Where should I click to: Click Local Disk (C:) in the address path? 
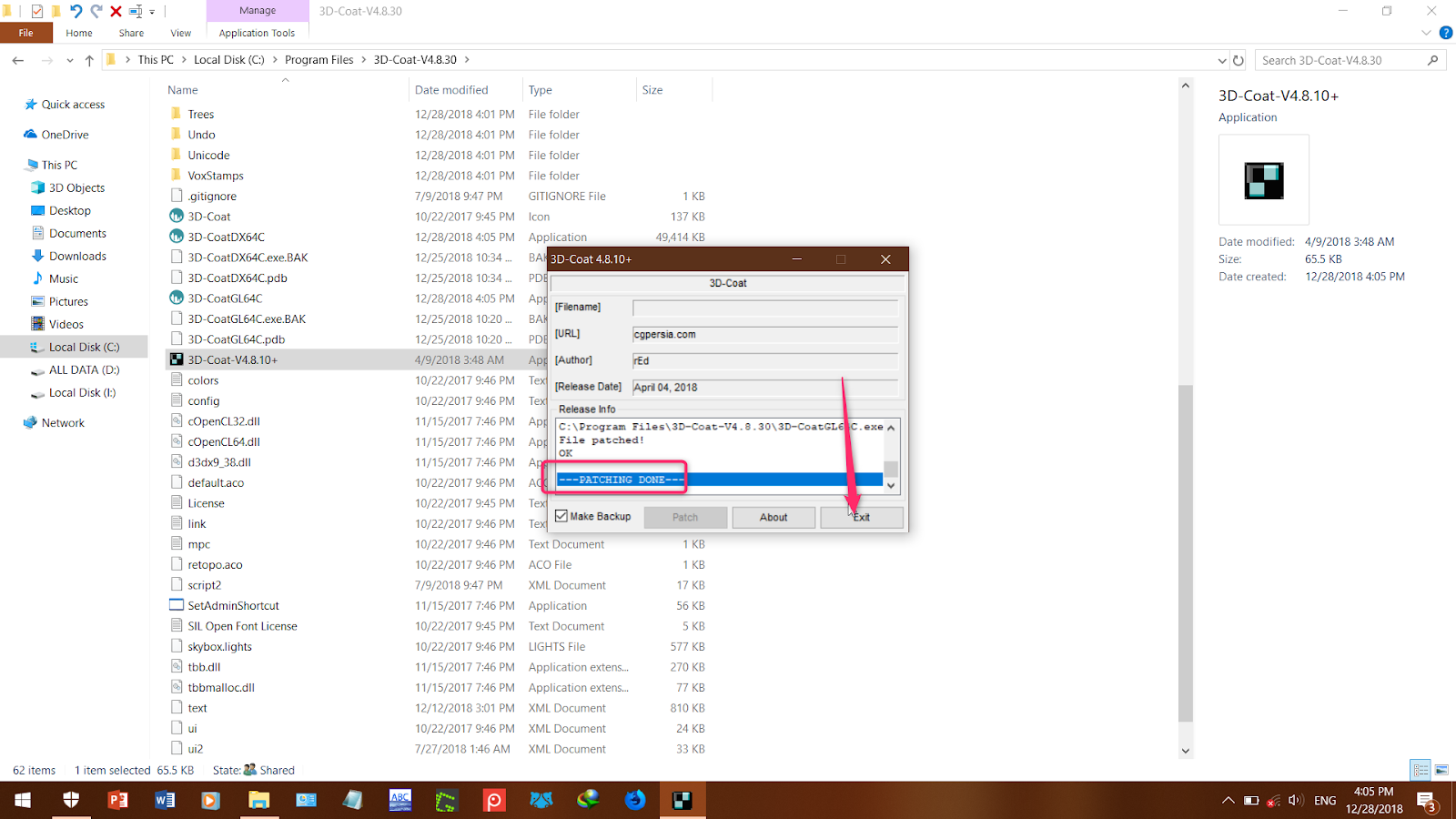pos(228,60)
